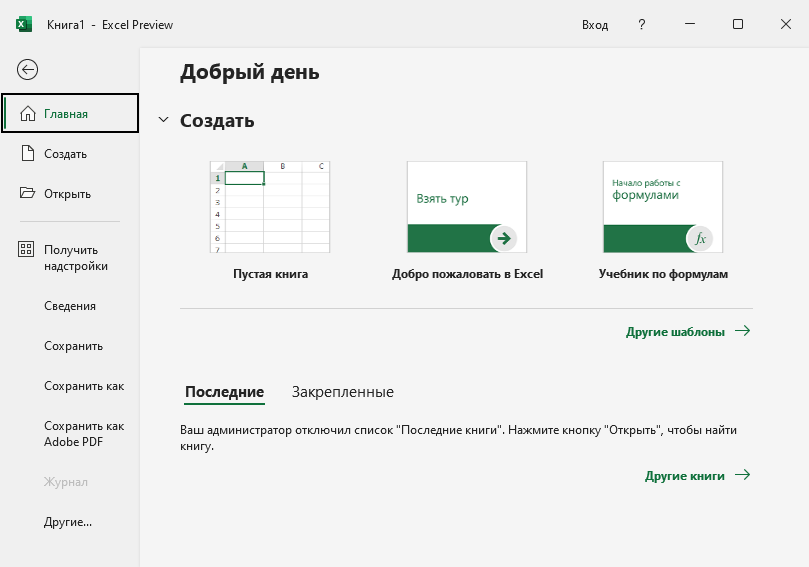Open the Сведения page
The height and width of the screenshot is (567, 809).
pos(70,306)
